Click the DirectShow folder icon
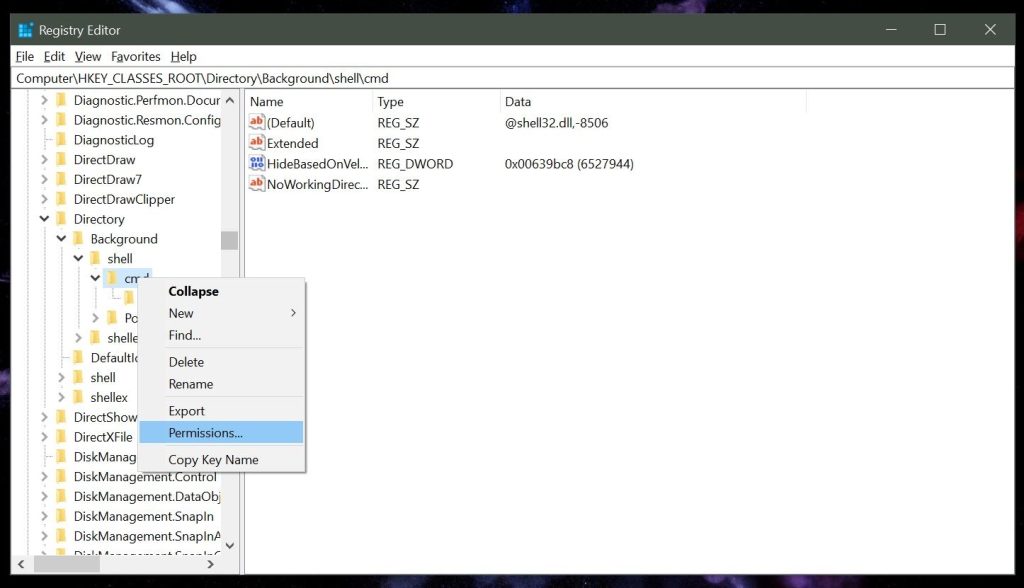This screenshot has width=1024, height=588. (x=62, y=417)
